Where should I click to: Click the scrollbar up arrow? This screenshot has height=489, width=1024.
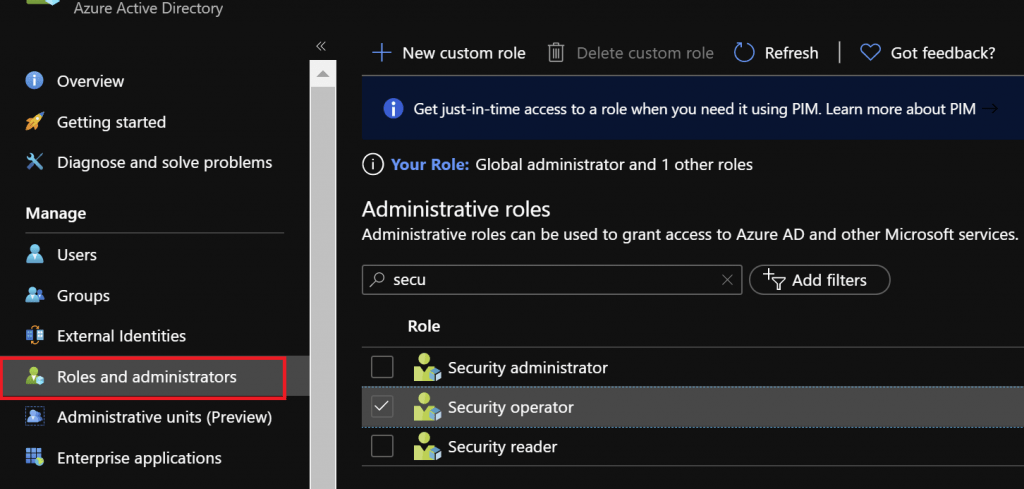[x=323, y=74]
